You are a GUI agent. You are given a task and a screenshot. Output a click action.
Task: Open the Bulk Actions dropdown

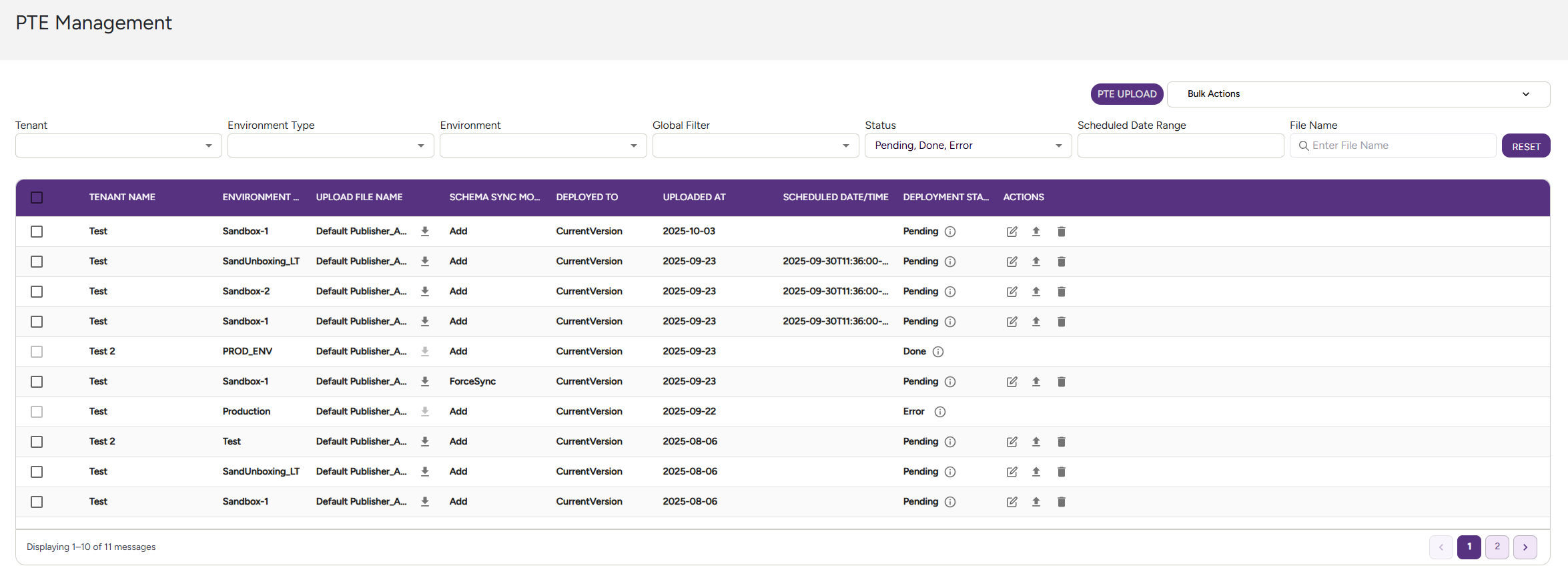click(1358, 94)
